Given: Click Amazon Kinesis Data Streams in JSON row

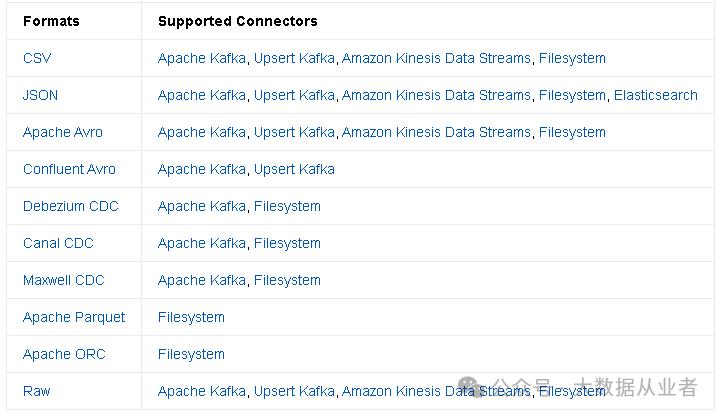Looking at the screenshot, I should pos(436,95).
